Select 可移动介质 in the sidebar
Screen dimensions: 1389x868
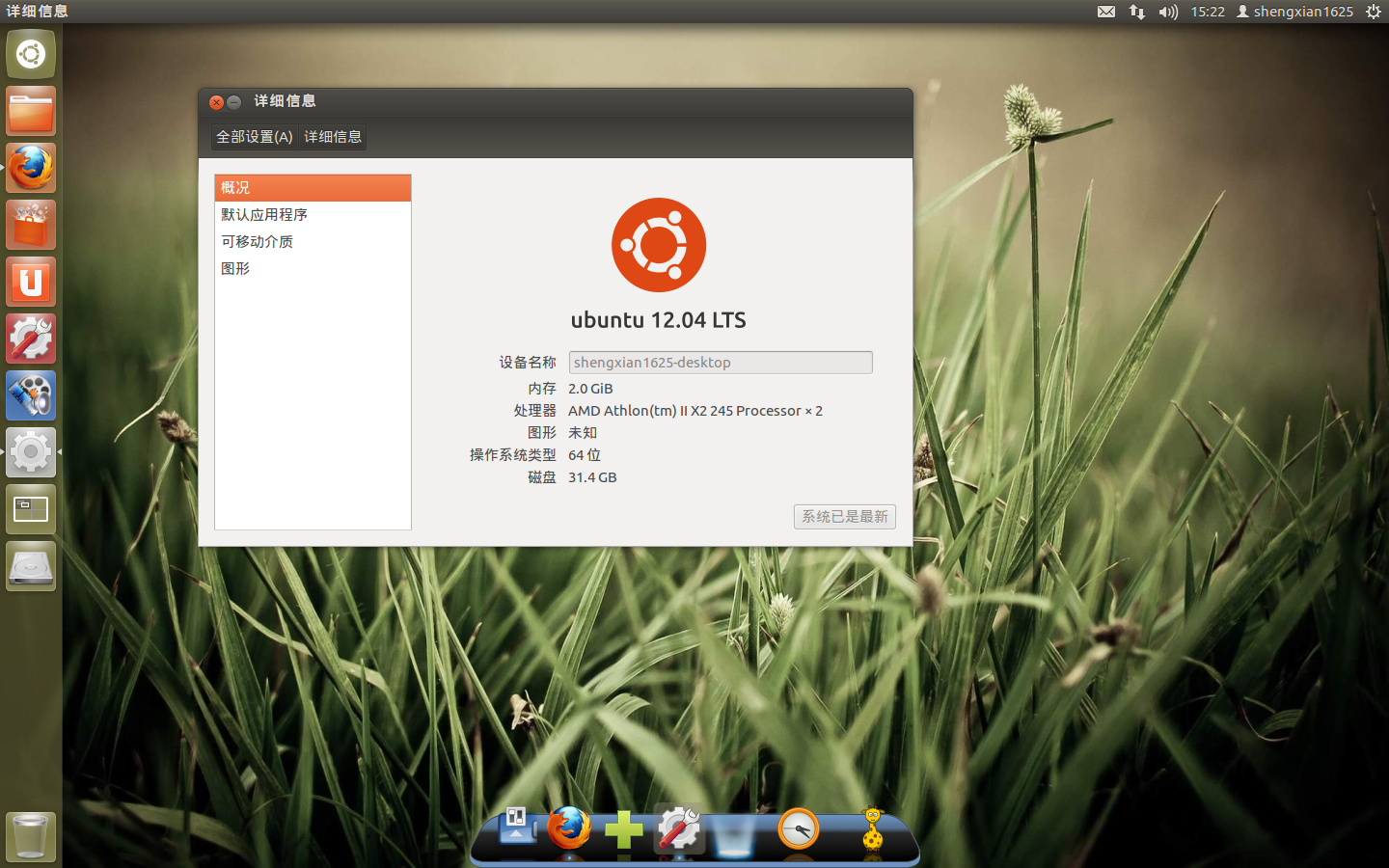click(x=313, y=242)
